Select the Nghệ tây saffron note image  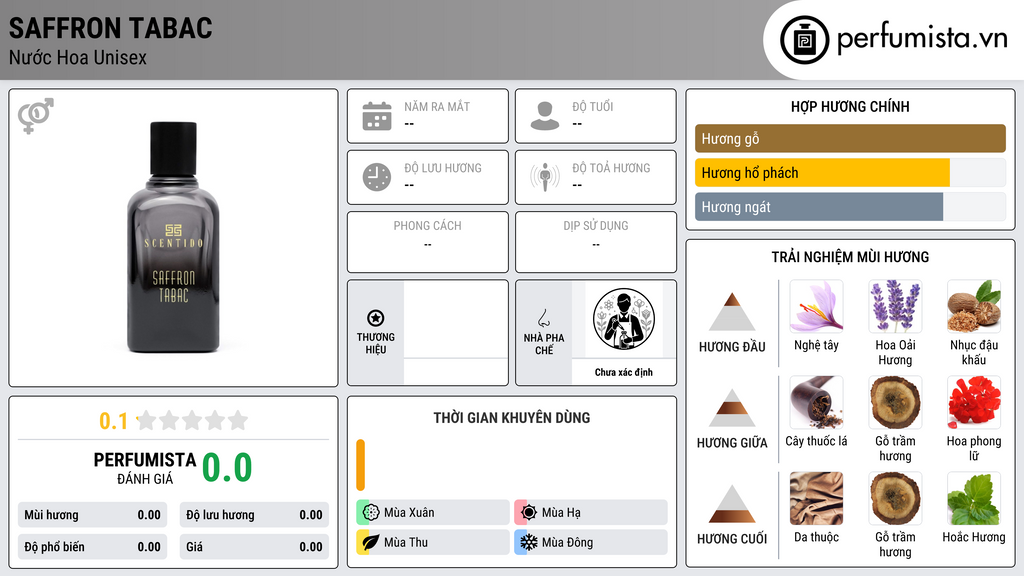816,306
